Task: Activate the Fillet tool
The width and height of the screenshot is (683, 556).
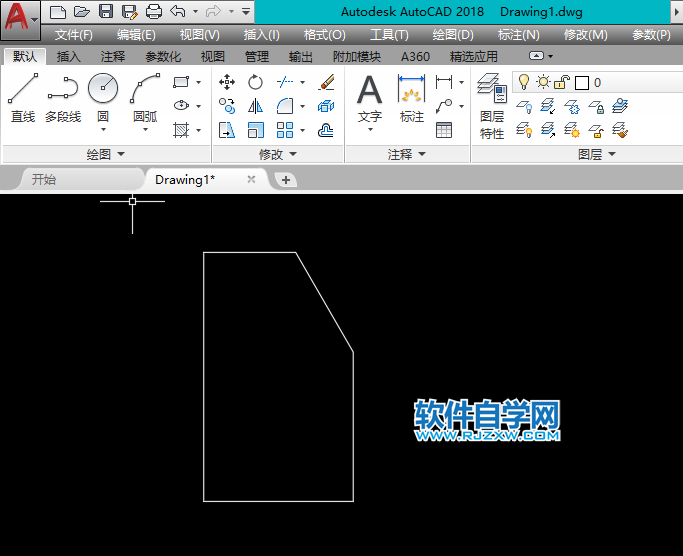Action: [x=284, y=106]
